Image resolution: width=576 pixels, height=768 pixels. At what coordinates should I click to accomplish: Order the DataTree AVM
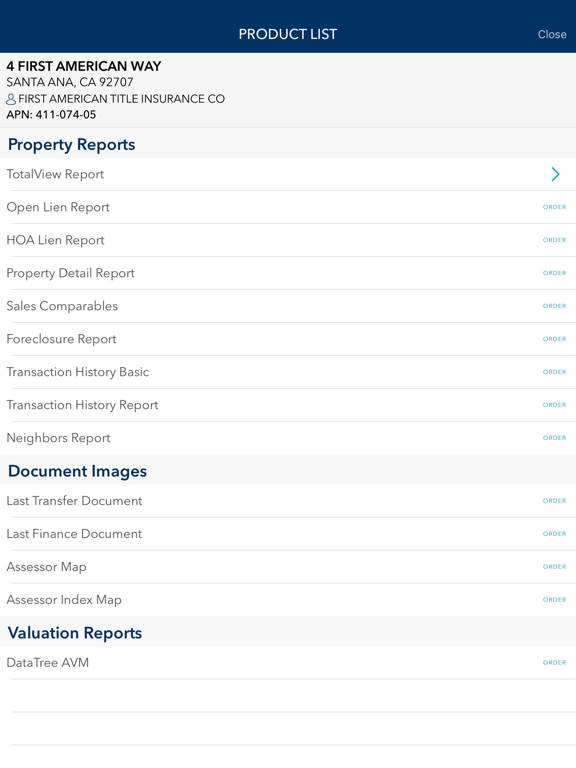coord(554,663)
